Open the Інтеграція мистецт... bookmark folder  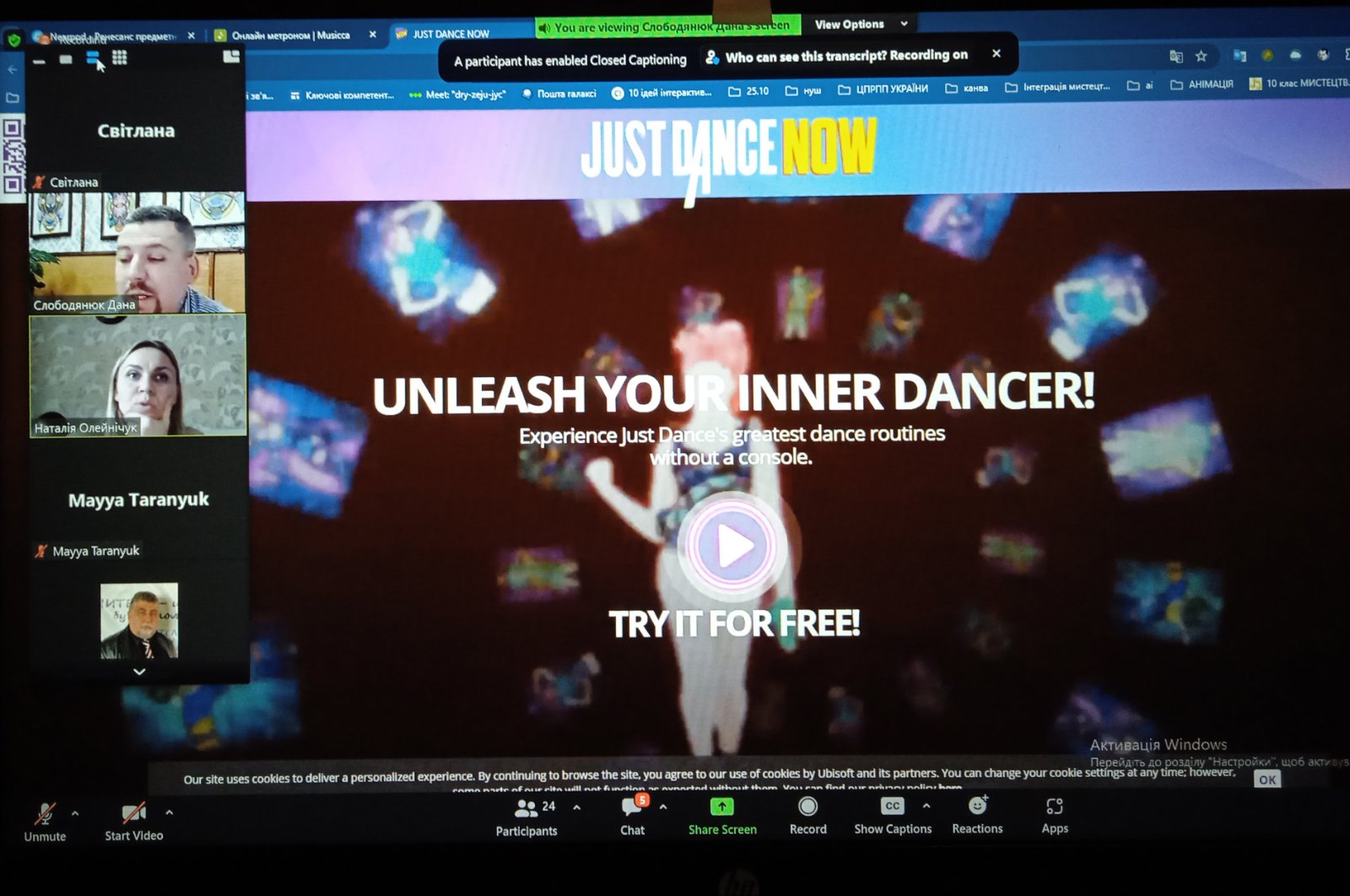[x=1058, y=87]
